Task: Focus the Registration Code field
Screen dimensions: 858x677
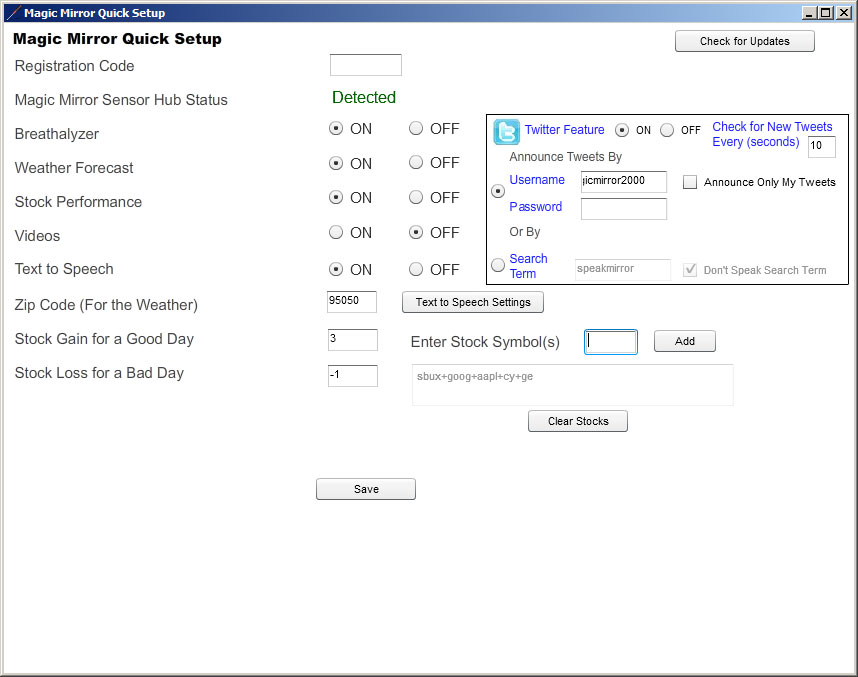Action: (366, 65)
